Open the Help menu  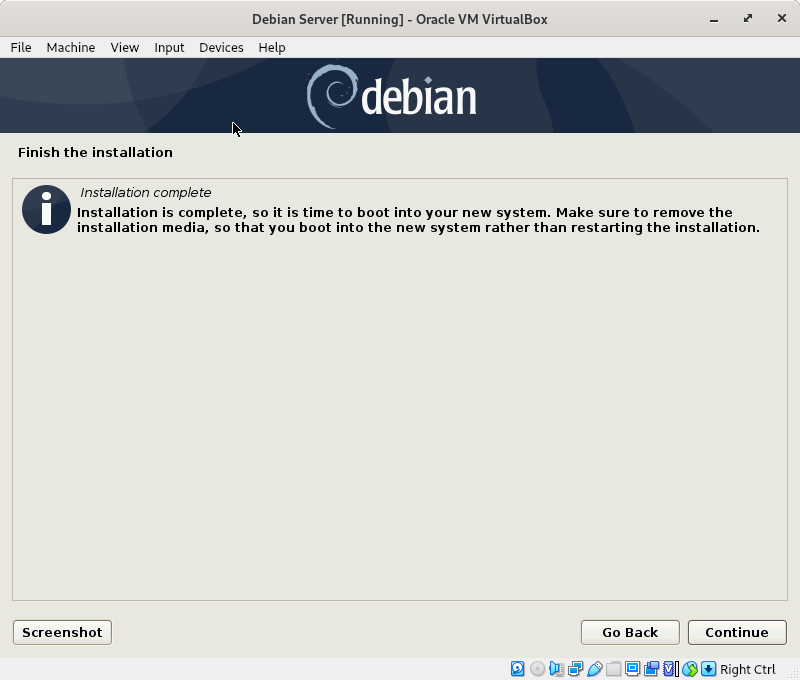pos(272,47)
